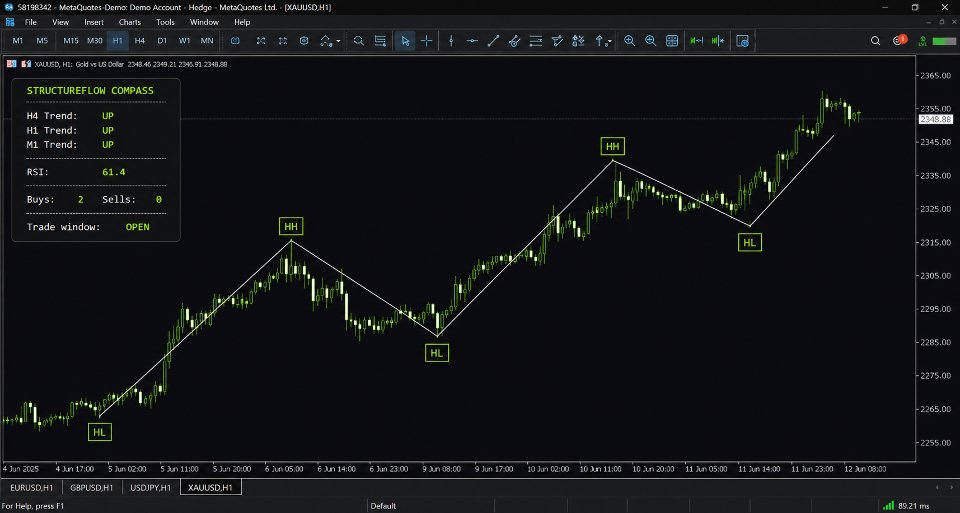Click green auto scroll chart icon

coord(697,41)
